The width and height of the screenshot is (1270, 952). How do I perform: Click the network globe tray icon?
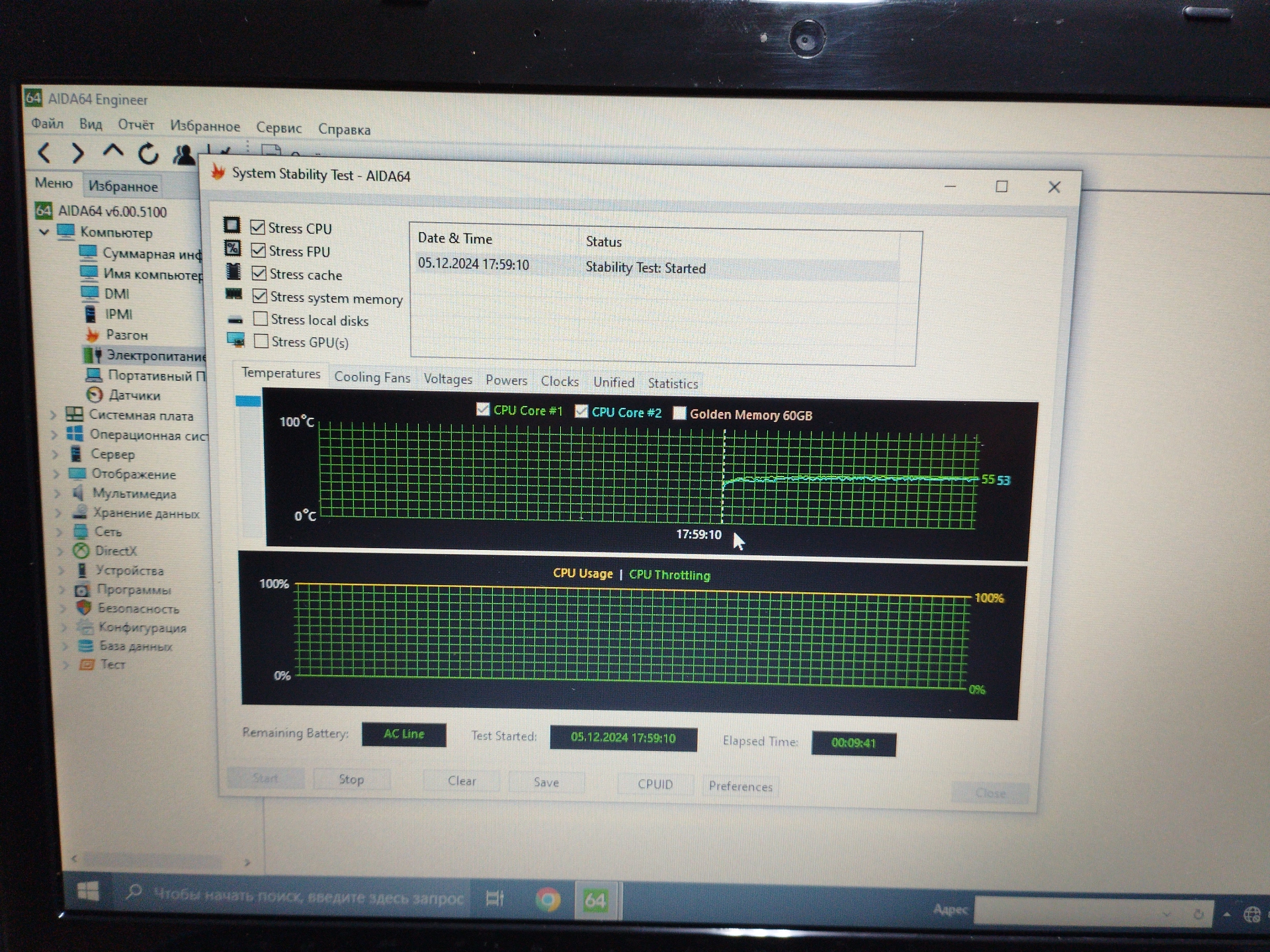click(1252, 914)
